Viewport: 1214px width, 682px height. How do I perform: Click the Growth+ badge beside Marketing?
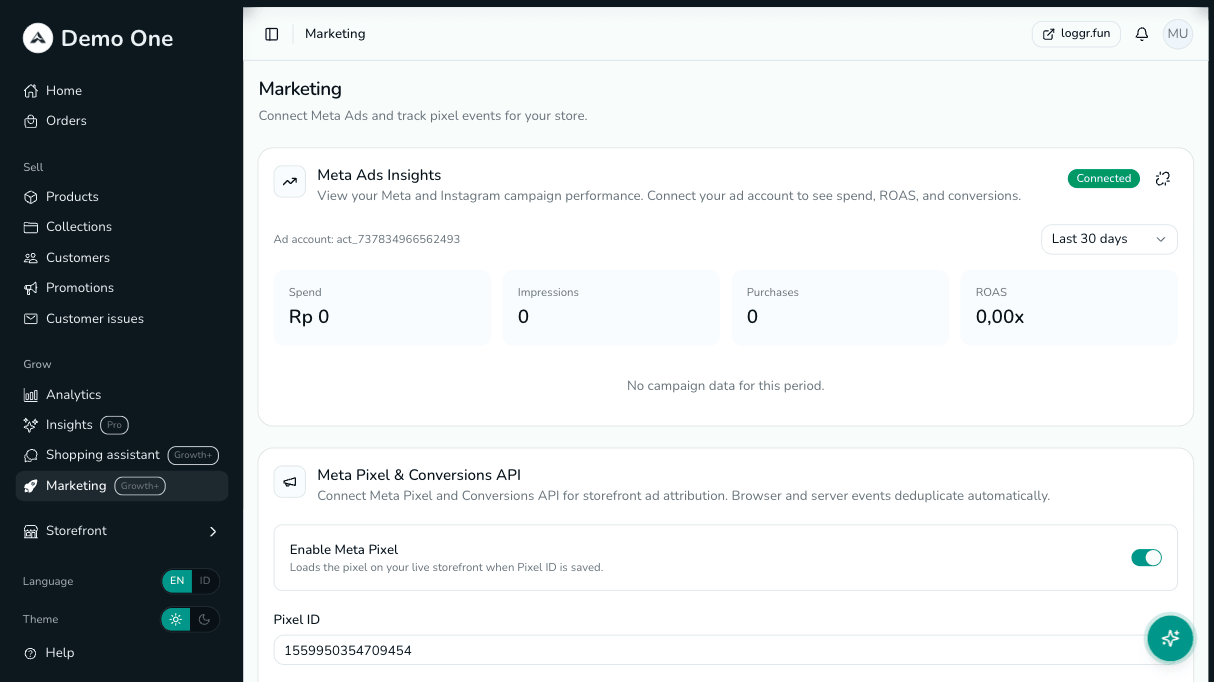140,486
